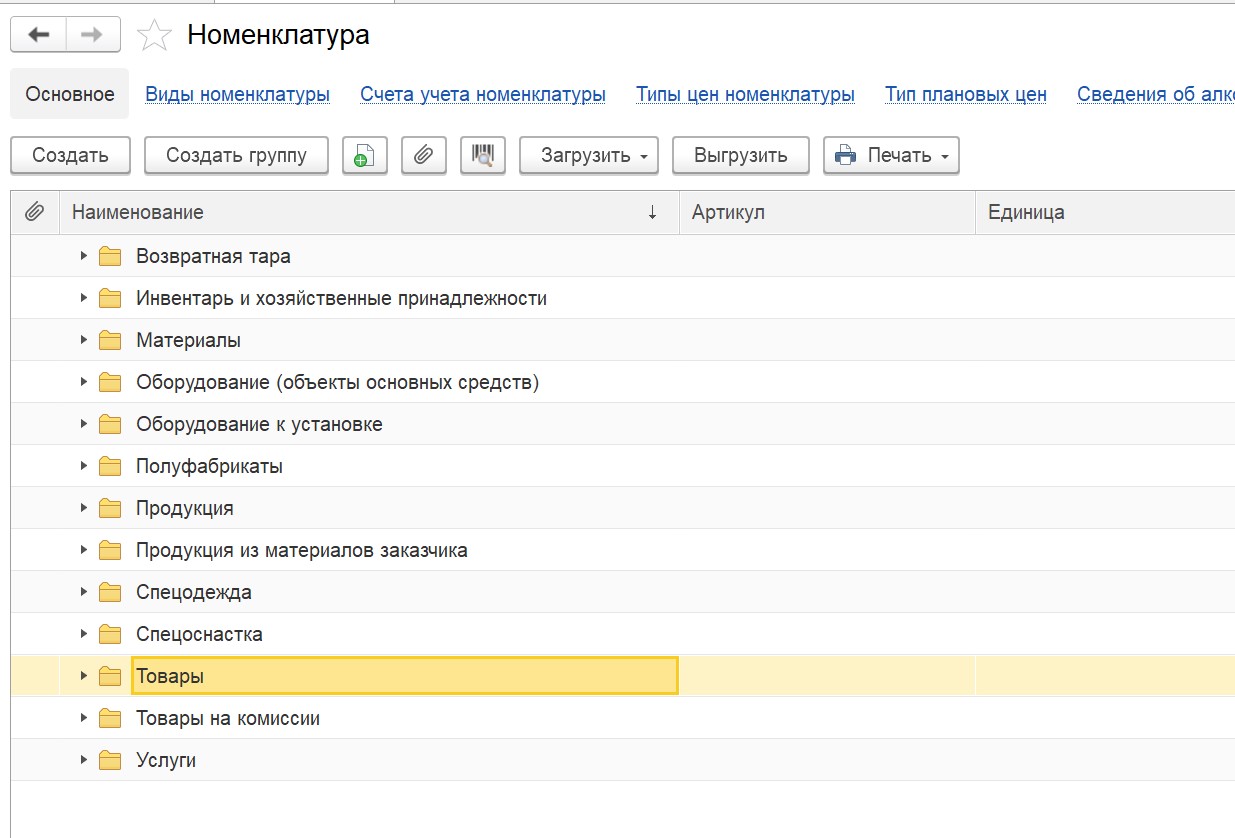
Task: Select Инвентарь и хозяйственные принадлежности row
Action: point(623,298)
